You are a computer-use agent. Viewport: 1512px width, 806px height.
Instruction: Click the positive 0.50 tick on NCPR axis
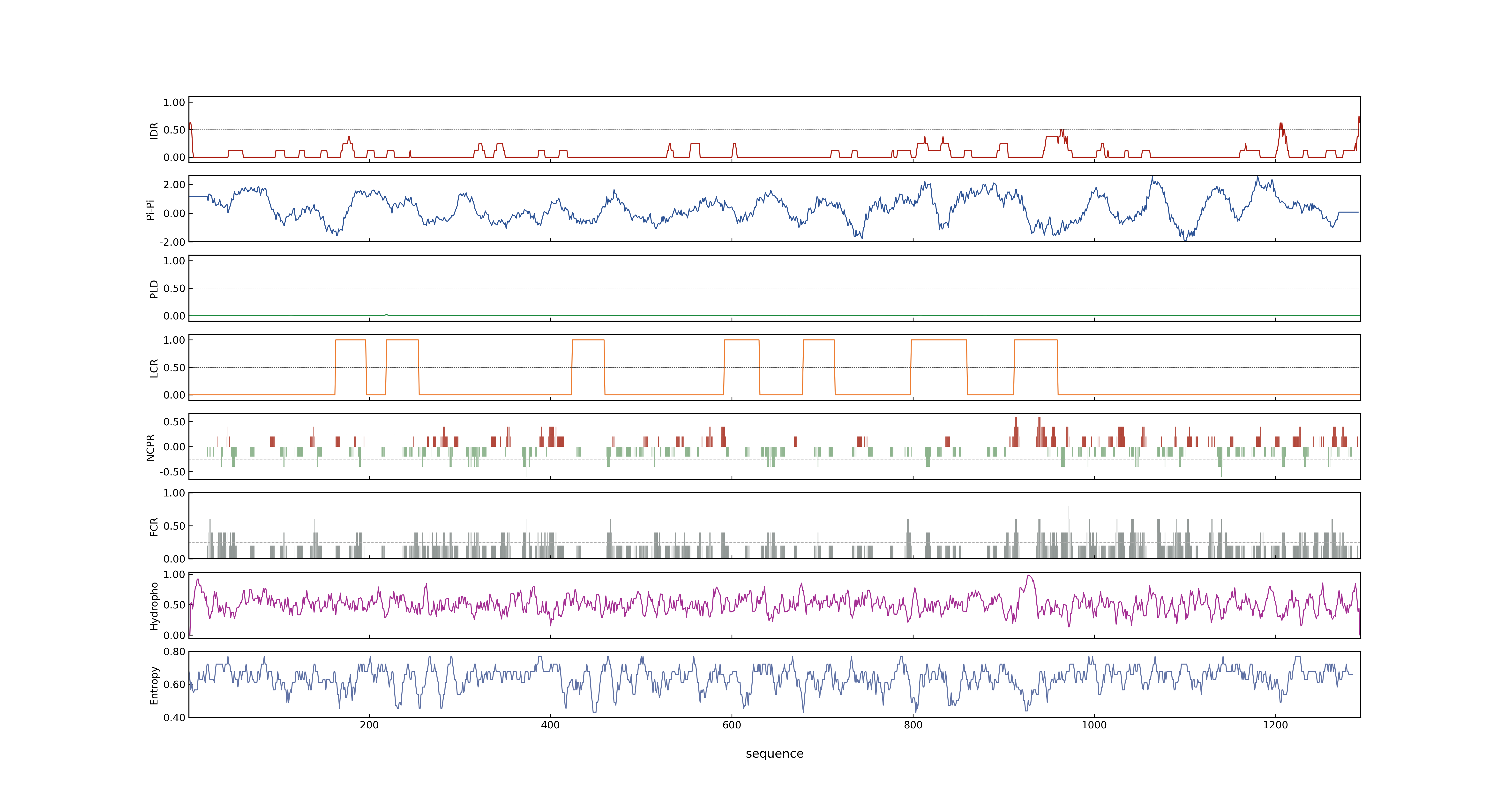pyautogui.click(x=174, y=422)
